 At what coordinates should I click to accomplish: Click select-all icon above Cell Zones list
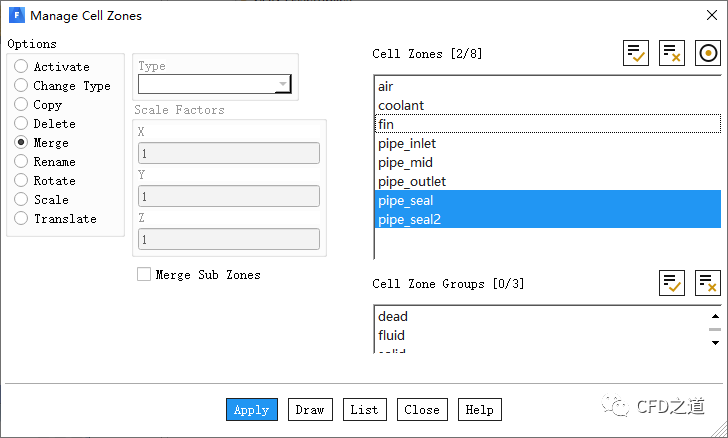pos(636,54)
